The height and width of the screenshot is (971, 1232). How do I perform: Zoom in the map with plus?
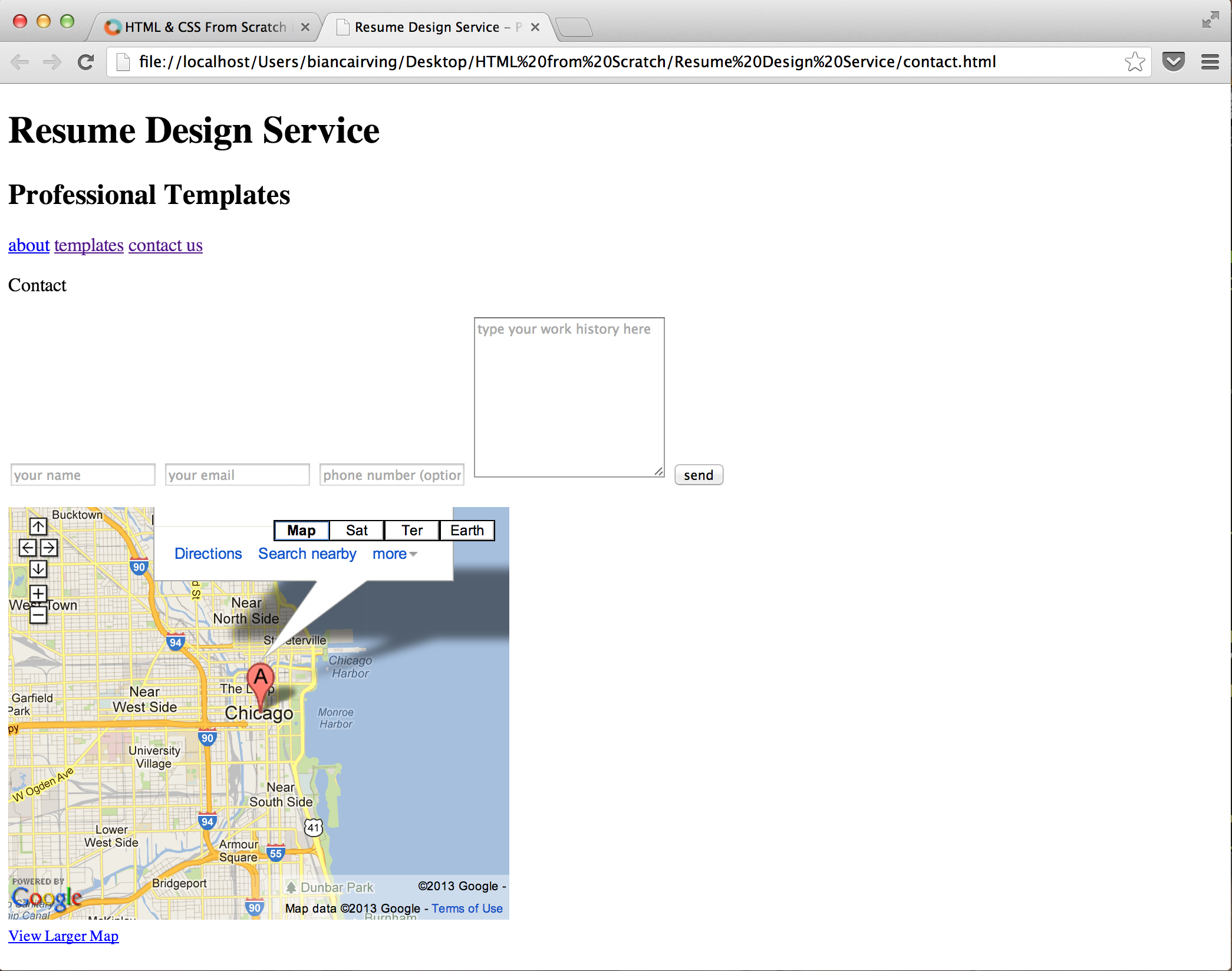38,594
